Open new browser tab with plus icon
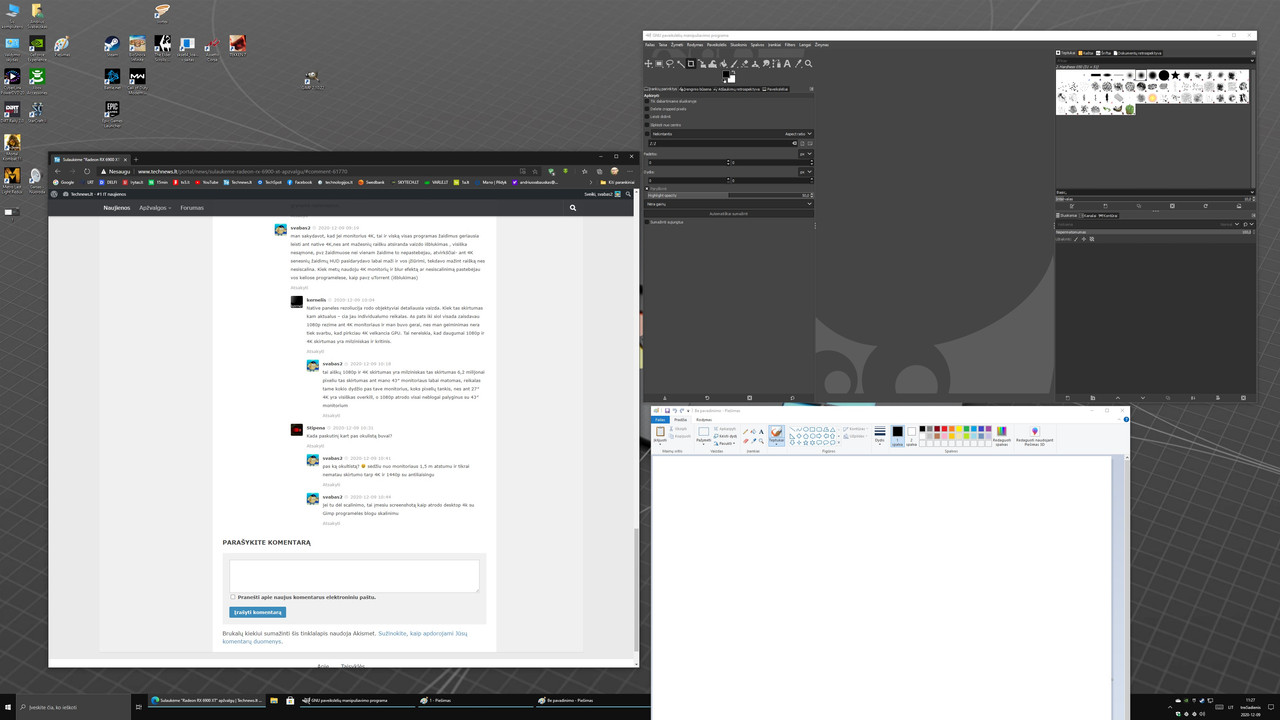The image size is (1280, 720). 136,159
